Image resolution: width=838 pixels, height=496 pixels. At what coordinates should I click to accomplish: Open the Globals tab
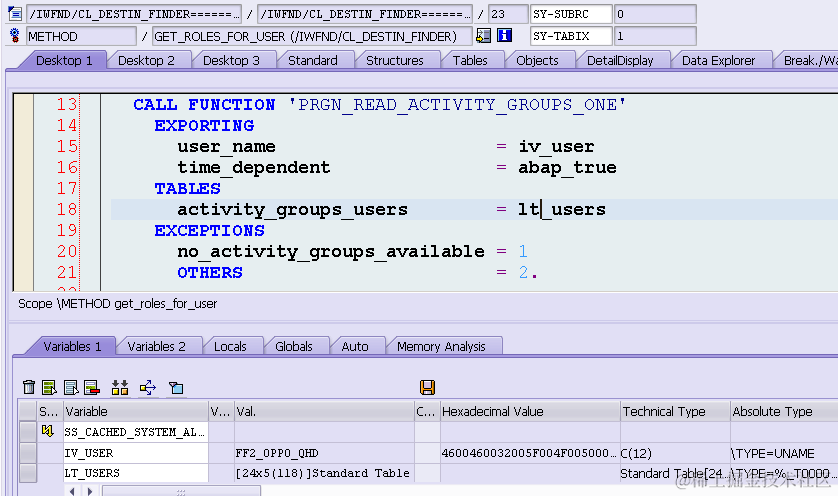pos(293,346)
